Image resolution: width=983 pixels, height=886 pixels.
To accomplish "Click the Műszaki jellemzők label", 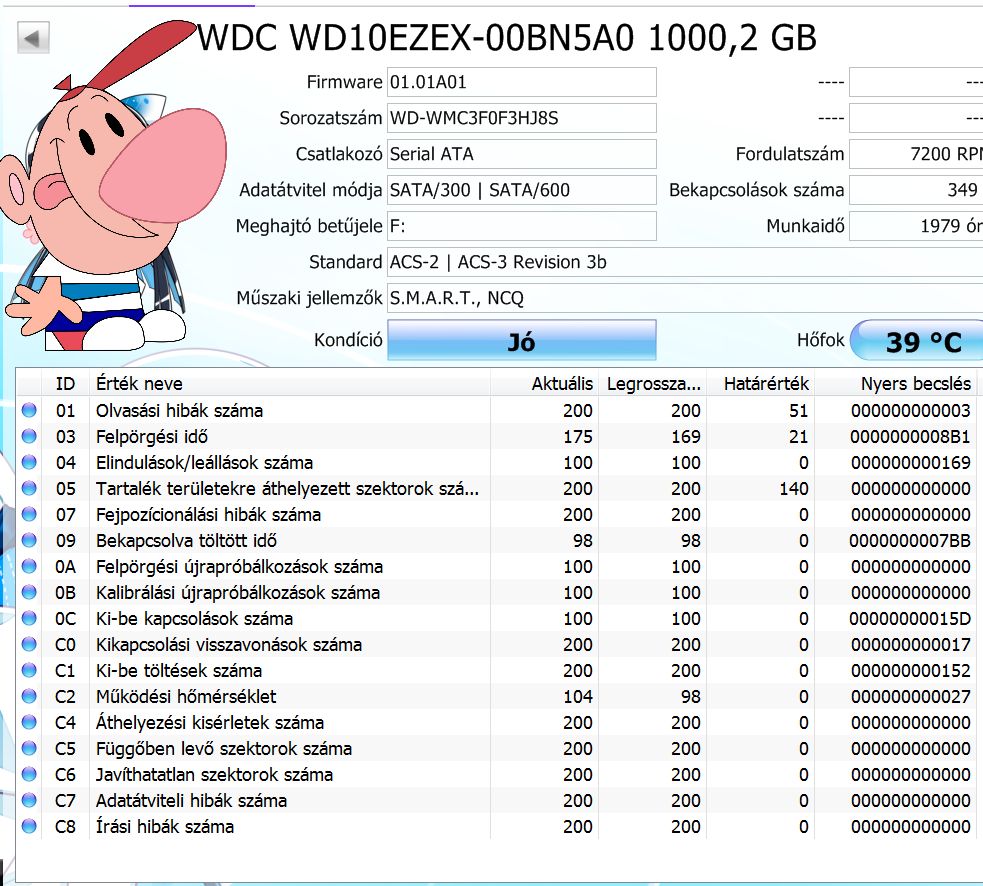I will [309, 298].
